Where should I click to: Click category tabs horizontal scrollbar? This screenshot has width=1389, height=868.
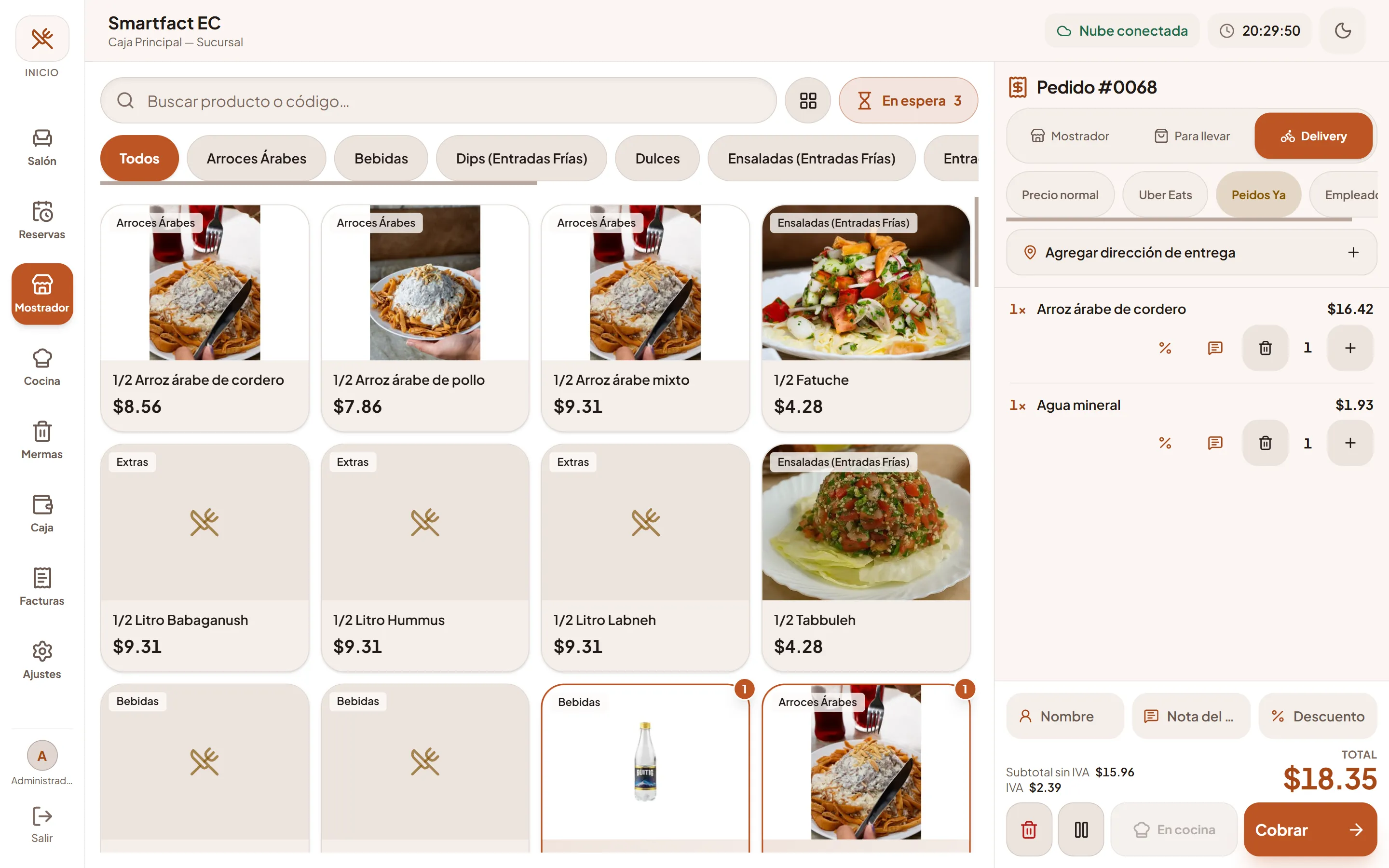[x=318, y=184]
